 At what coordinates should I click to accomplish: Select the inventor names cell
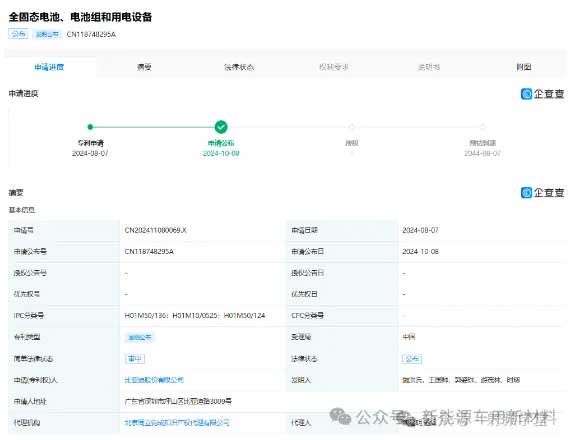tap(461, 380)
